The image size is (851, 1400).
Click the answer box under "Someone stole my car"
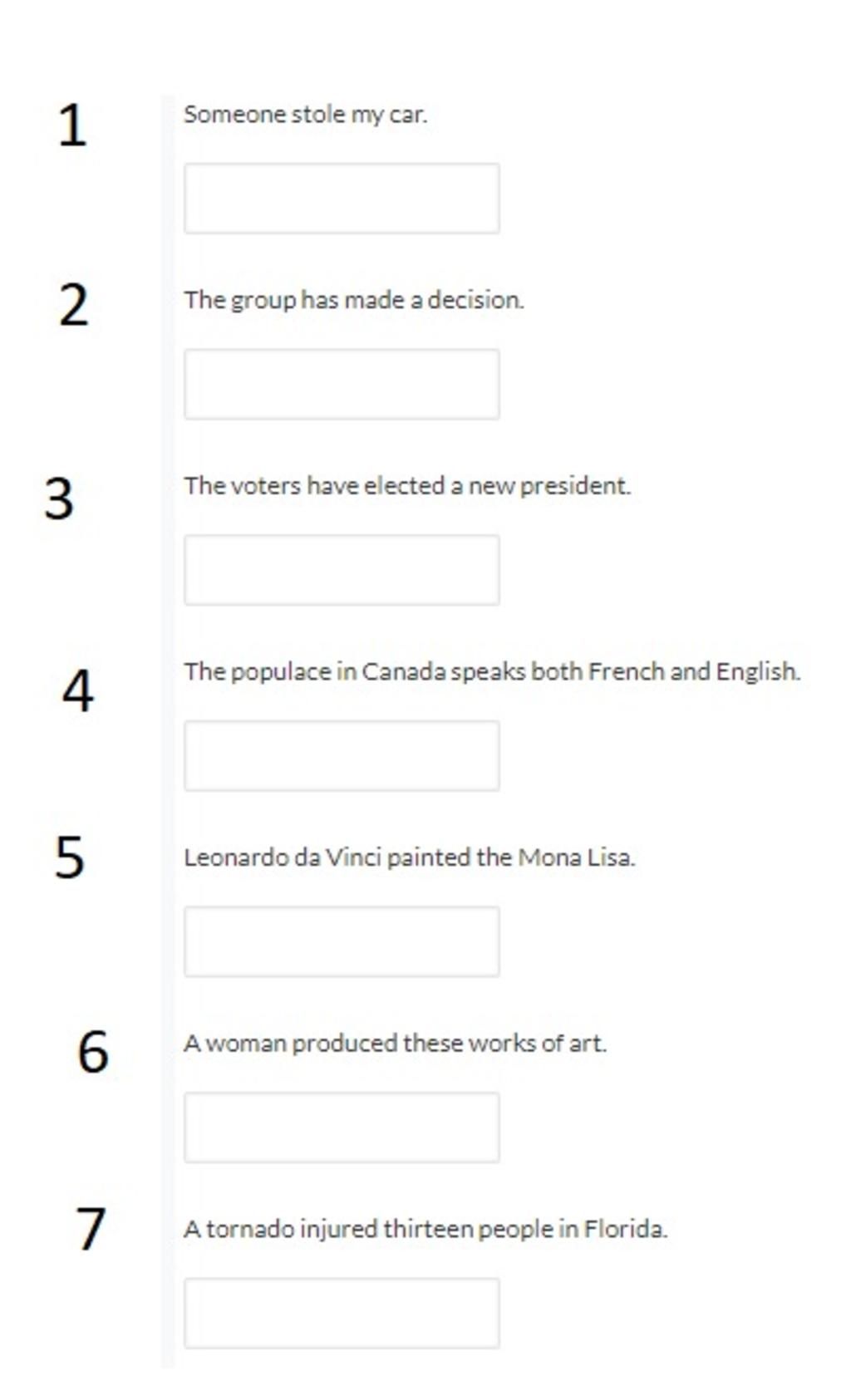click(x=342, y=199)
